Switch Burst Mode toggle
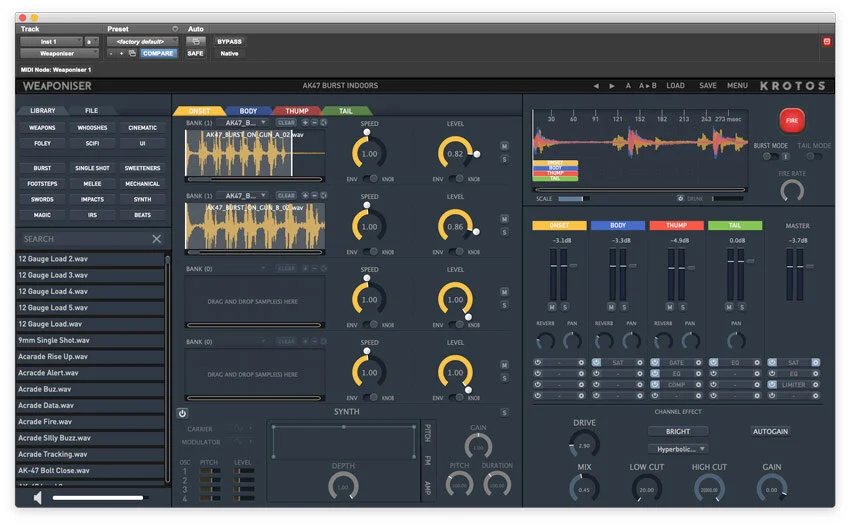Screen dimensions: 850x525 tap(771, 156)
